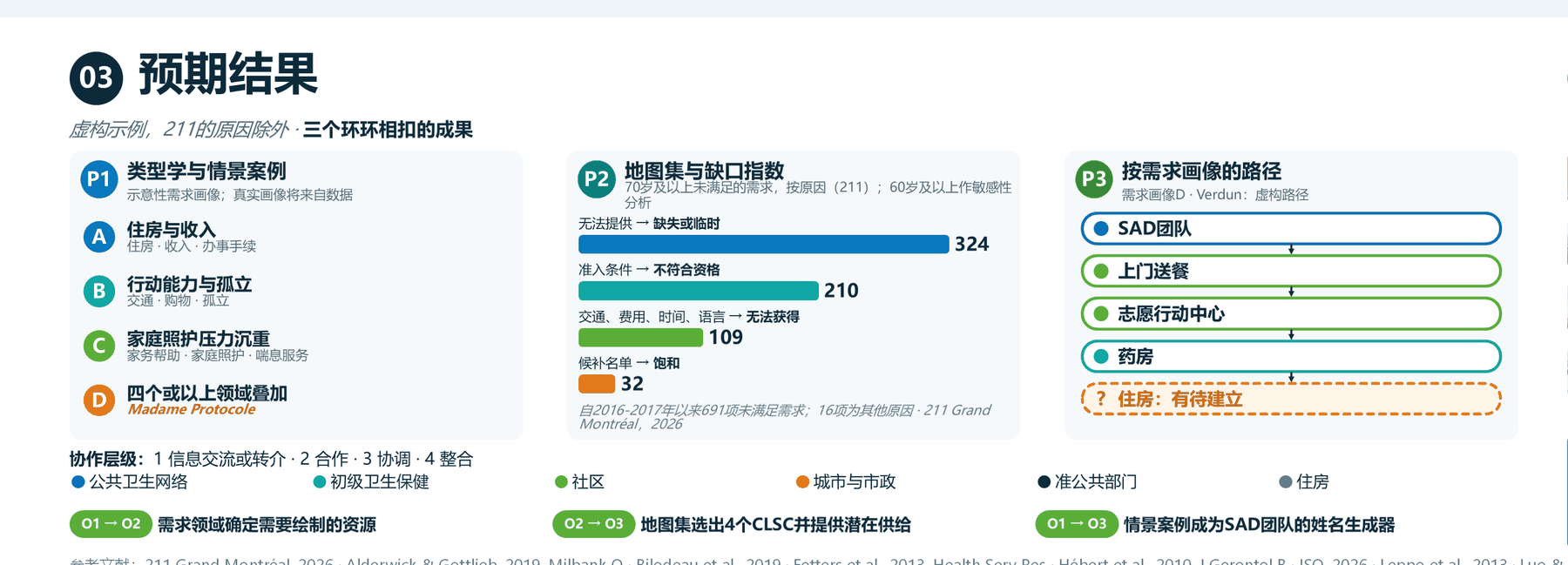Image resolution: width=1568 pixels, height=565 pixels.
Task: Click the 初级卫生保健 legend dot
Action: pos(320,481)
